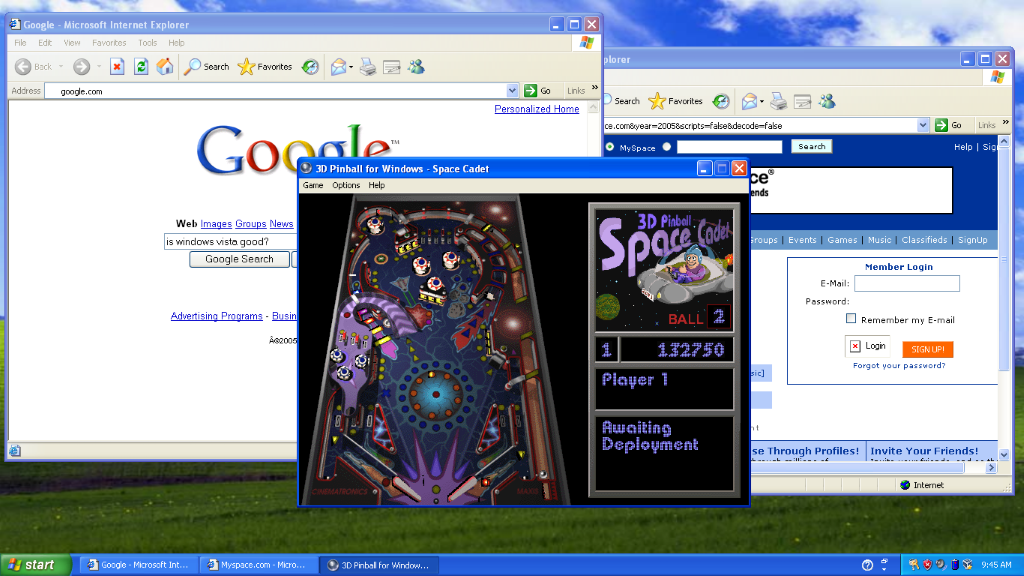Click help icon in taskbar tray
The height and width of the screenshot is (576, 1024).
point(867,565)
